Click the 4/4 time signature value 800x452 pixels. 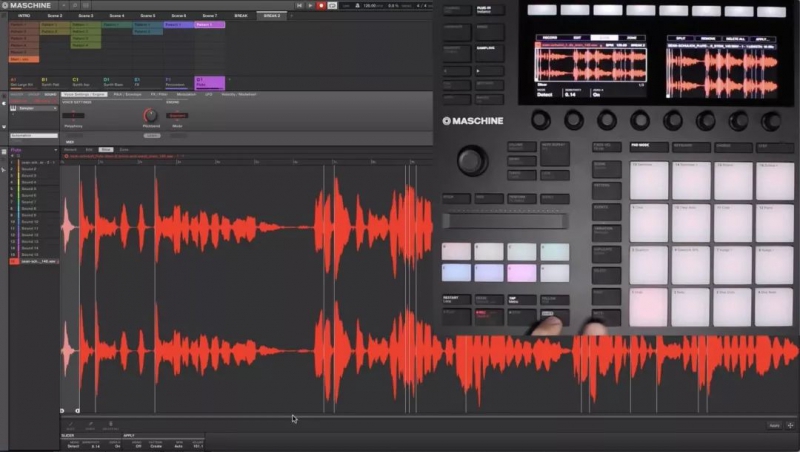click(421, 6)
